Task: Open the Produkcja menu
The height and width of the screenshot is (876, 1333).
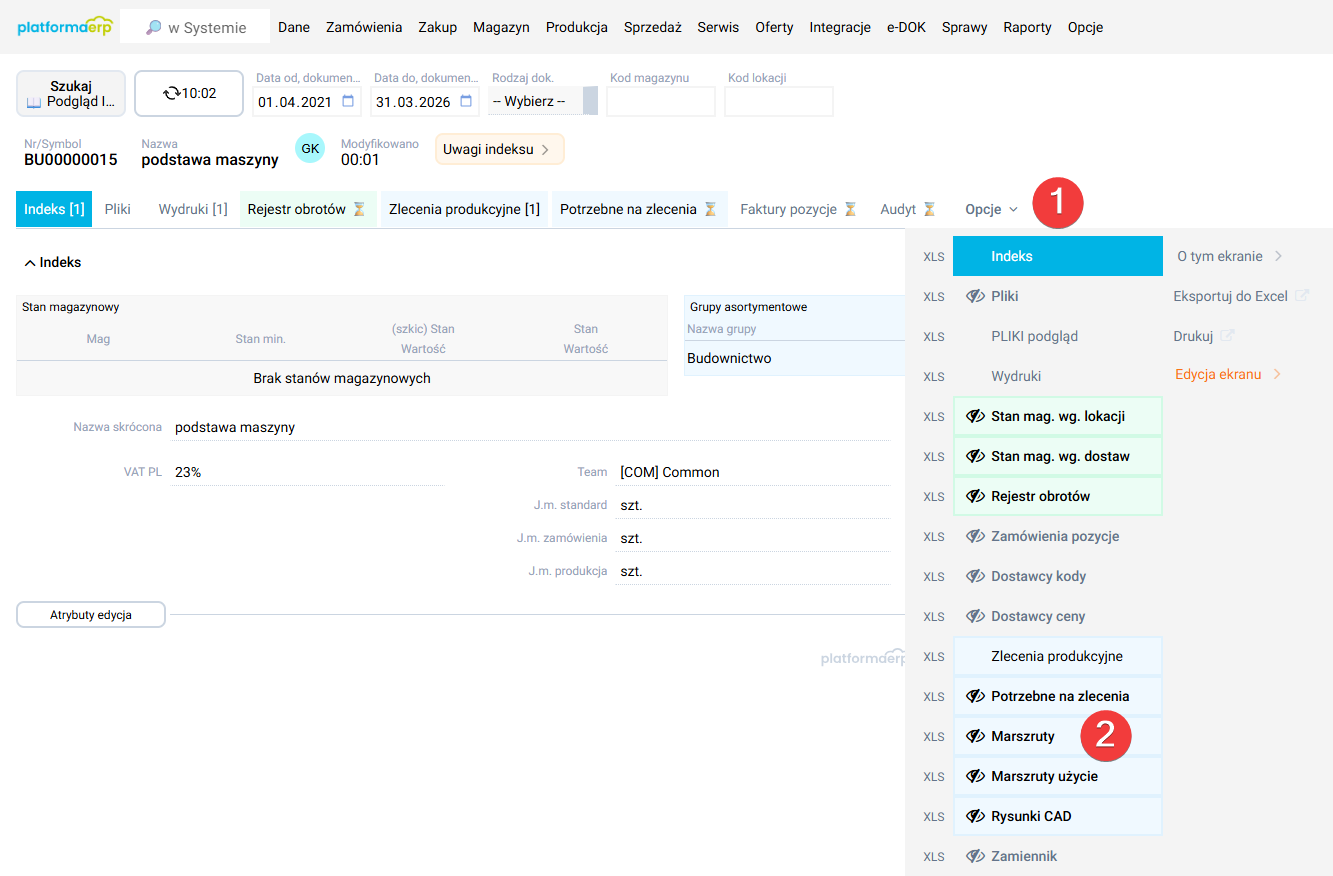Action: pos(576,27)
